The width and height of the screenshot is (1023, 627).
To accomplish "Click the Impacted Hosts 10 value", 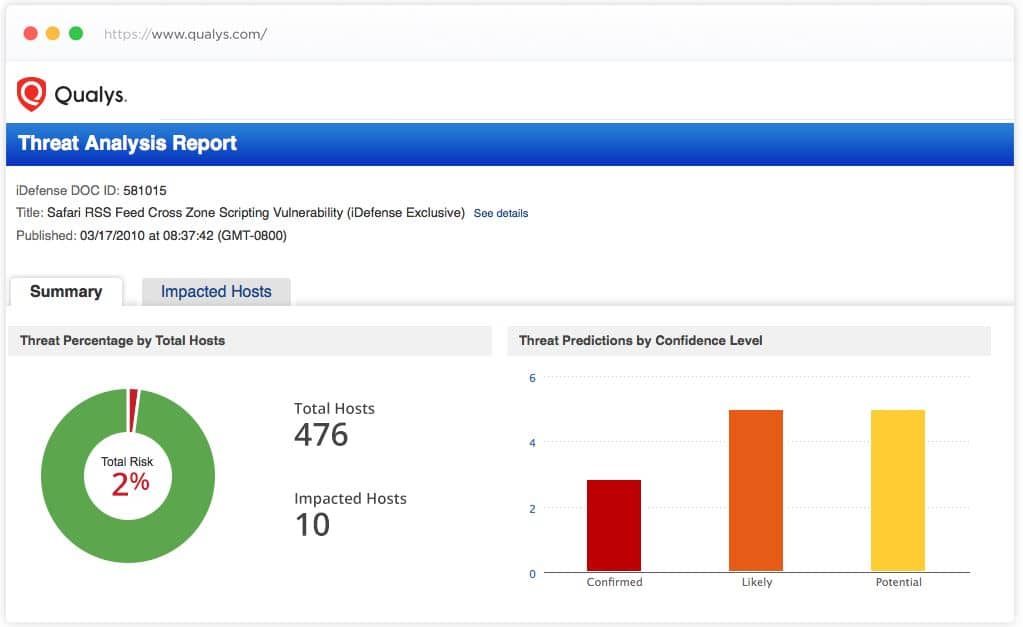I will [313, 525].
